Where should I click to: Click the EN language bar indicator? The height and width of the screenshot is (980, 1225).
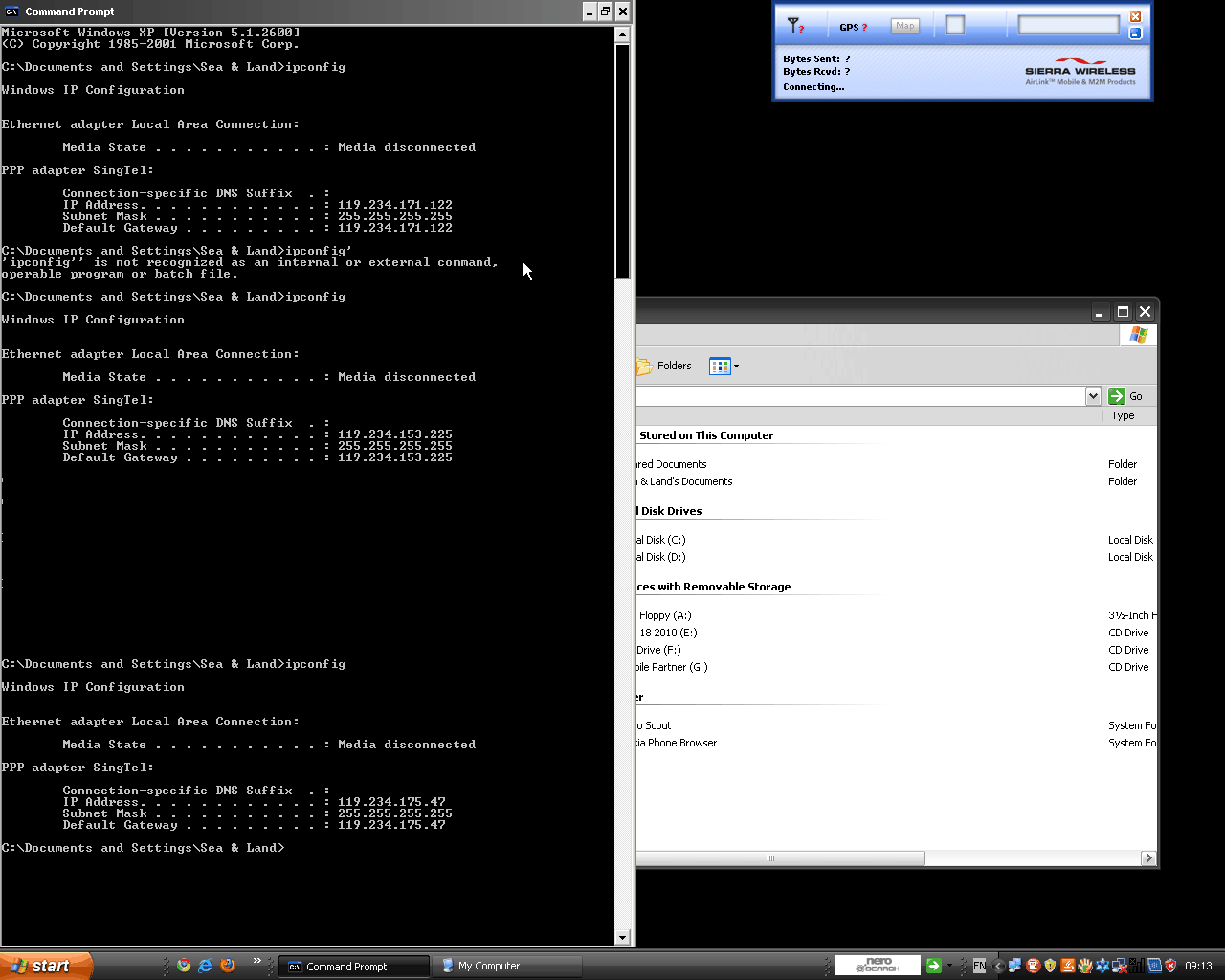979,967
